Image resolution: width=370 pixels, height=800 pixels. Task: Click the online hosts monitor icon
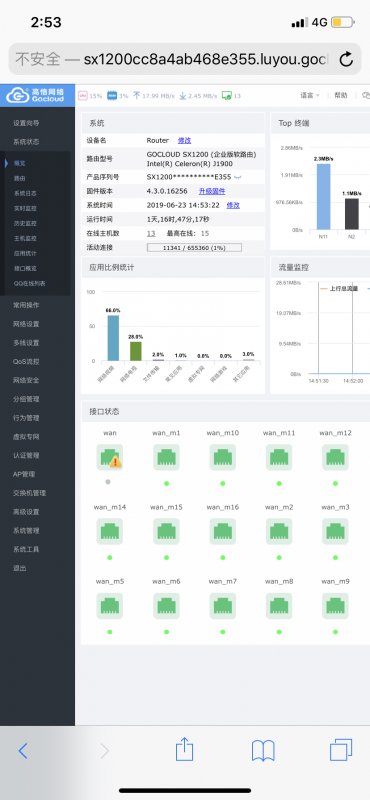tap(227, 95)
